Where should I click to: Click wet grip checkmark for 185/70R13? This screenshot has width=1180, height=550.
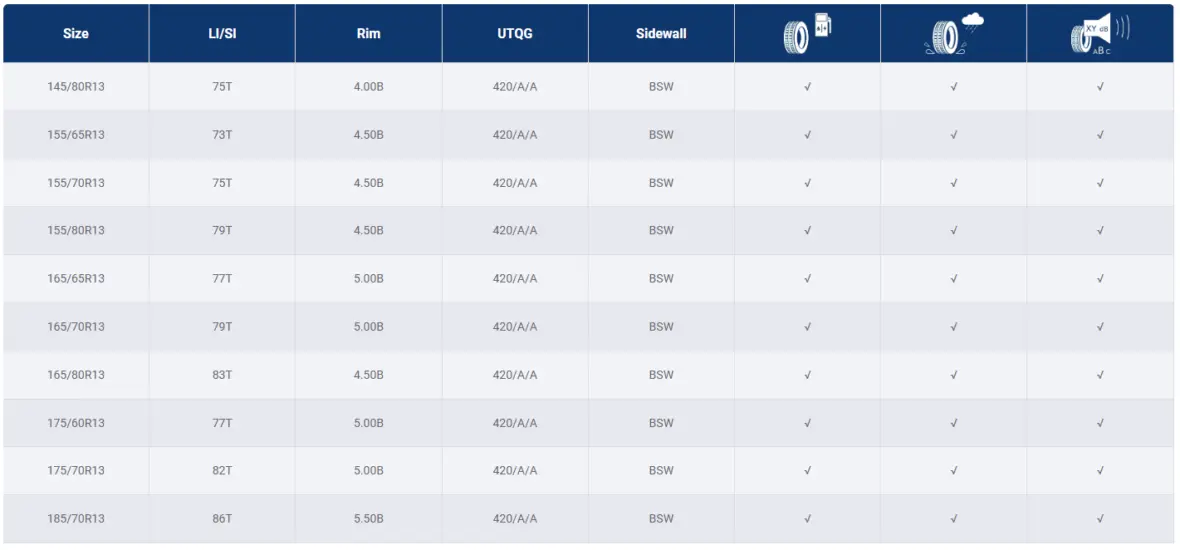(954, 519)
